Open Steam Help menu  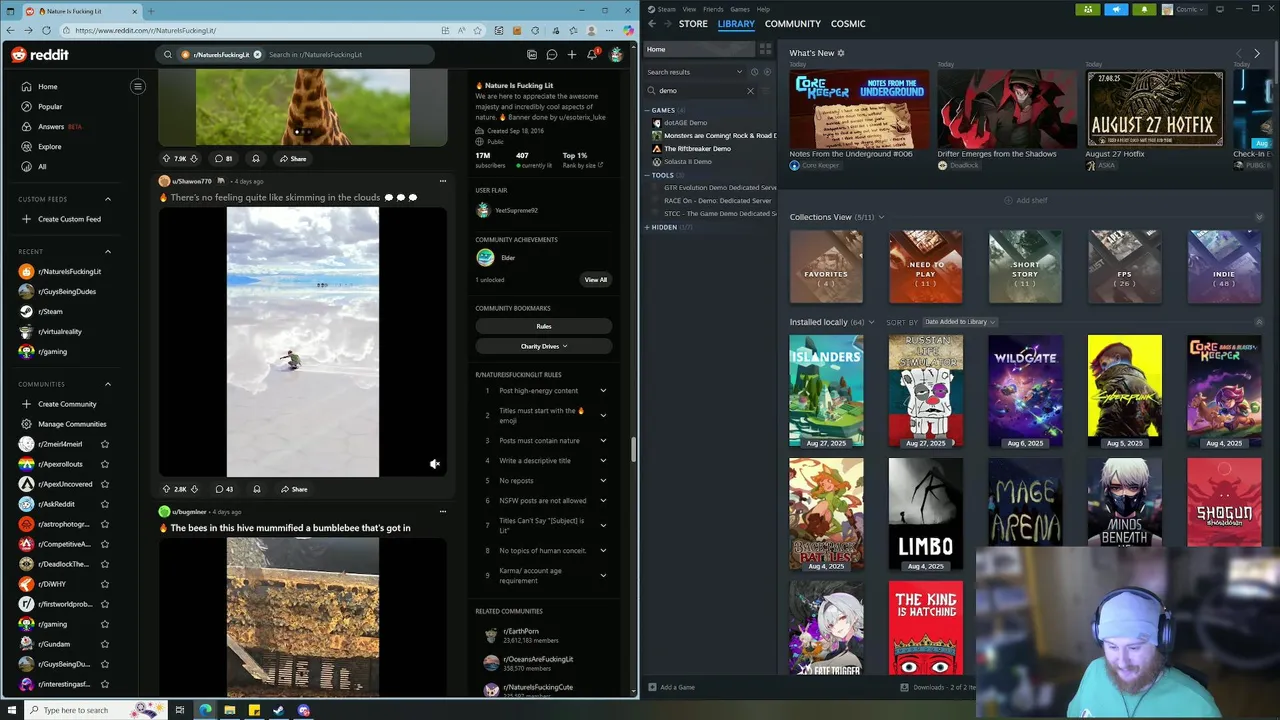point(763,9)
